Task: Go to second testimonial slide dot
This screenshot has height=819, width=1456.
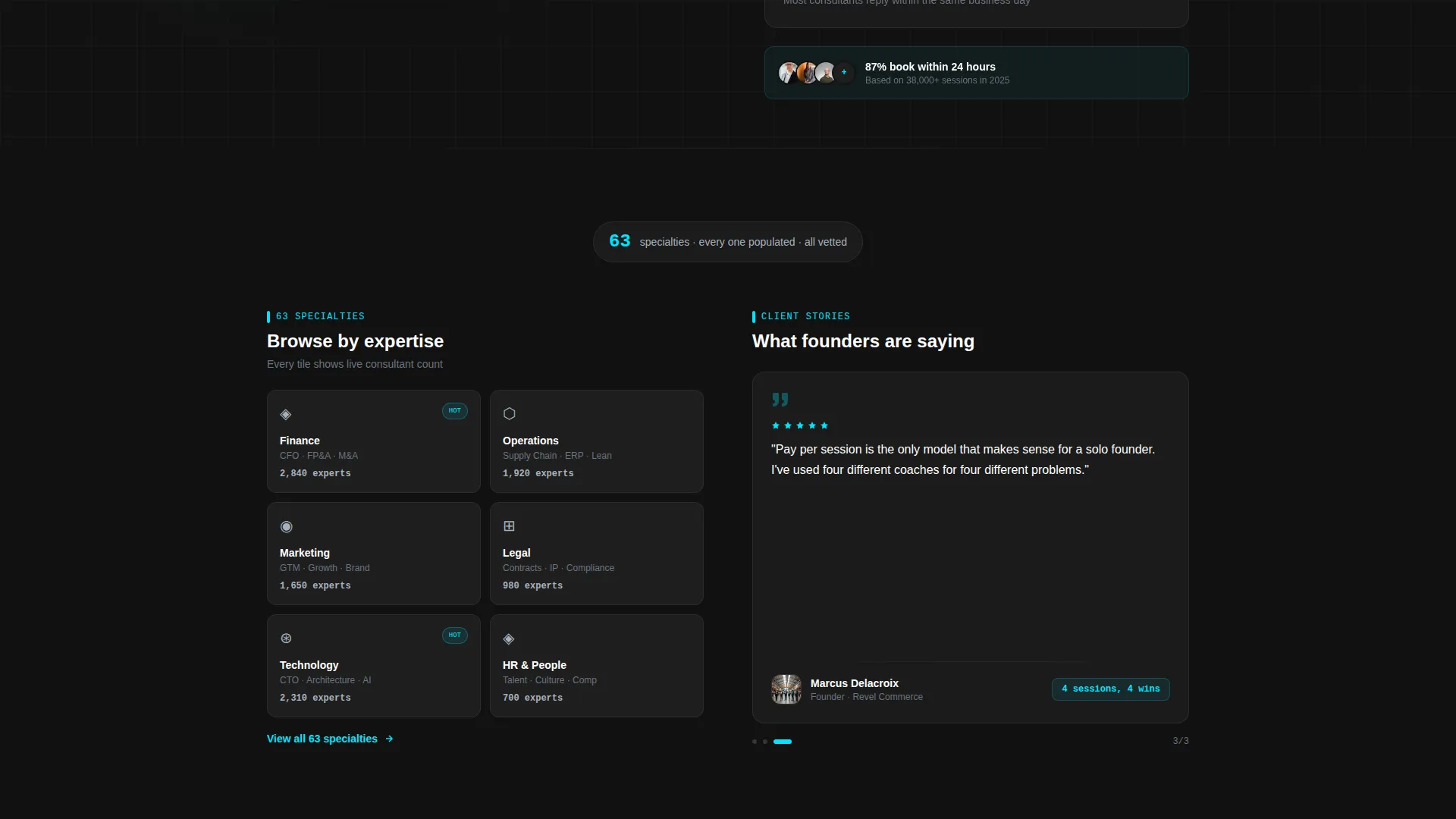Action: coord(765,742)
